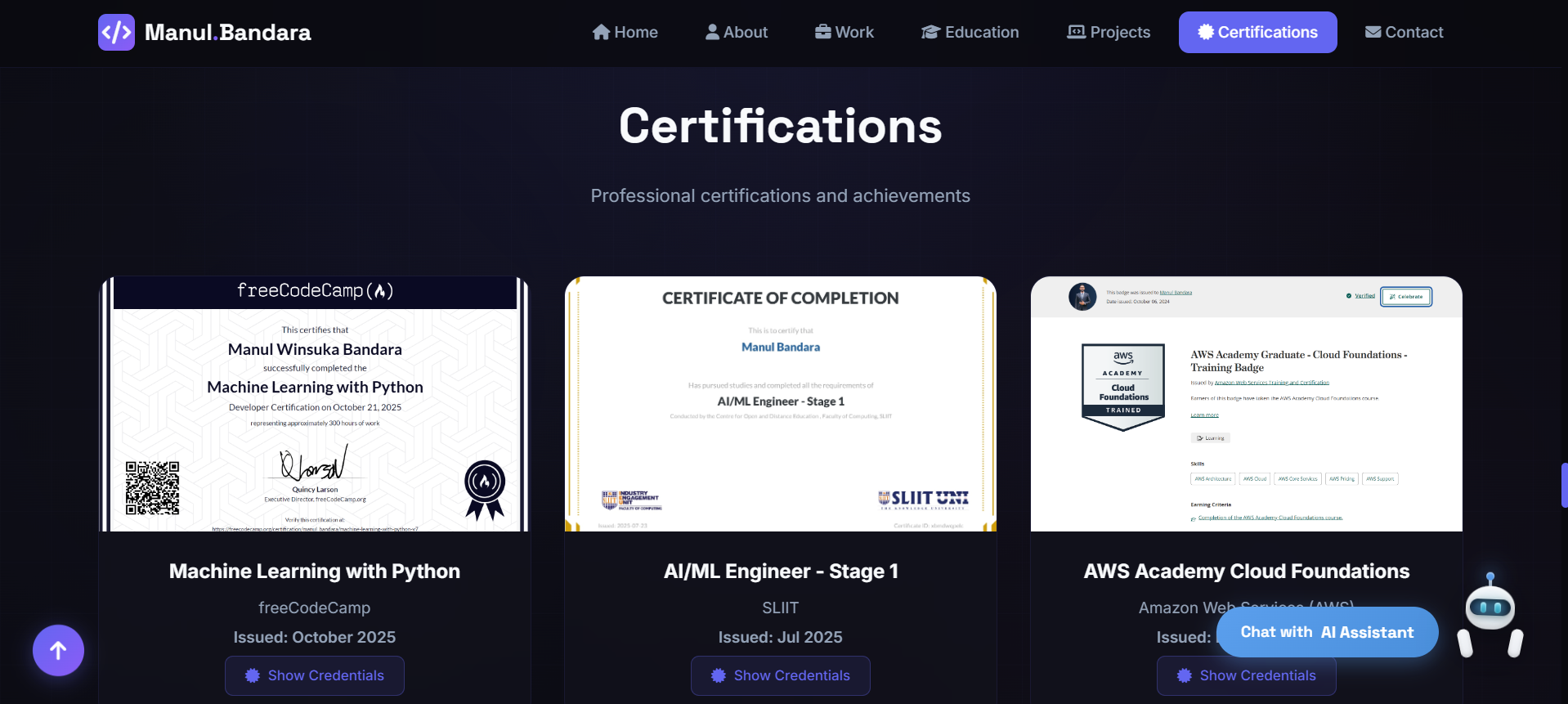Click the "Certifications" page heading
The width and height of the screenshot is (1568, 704).
point(781,126)
